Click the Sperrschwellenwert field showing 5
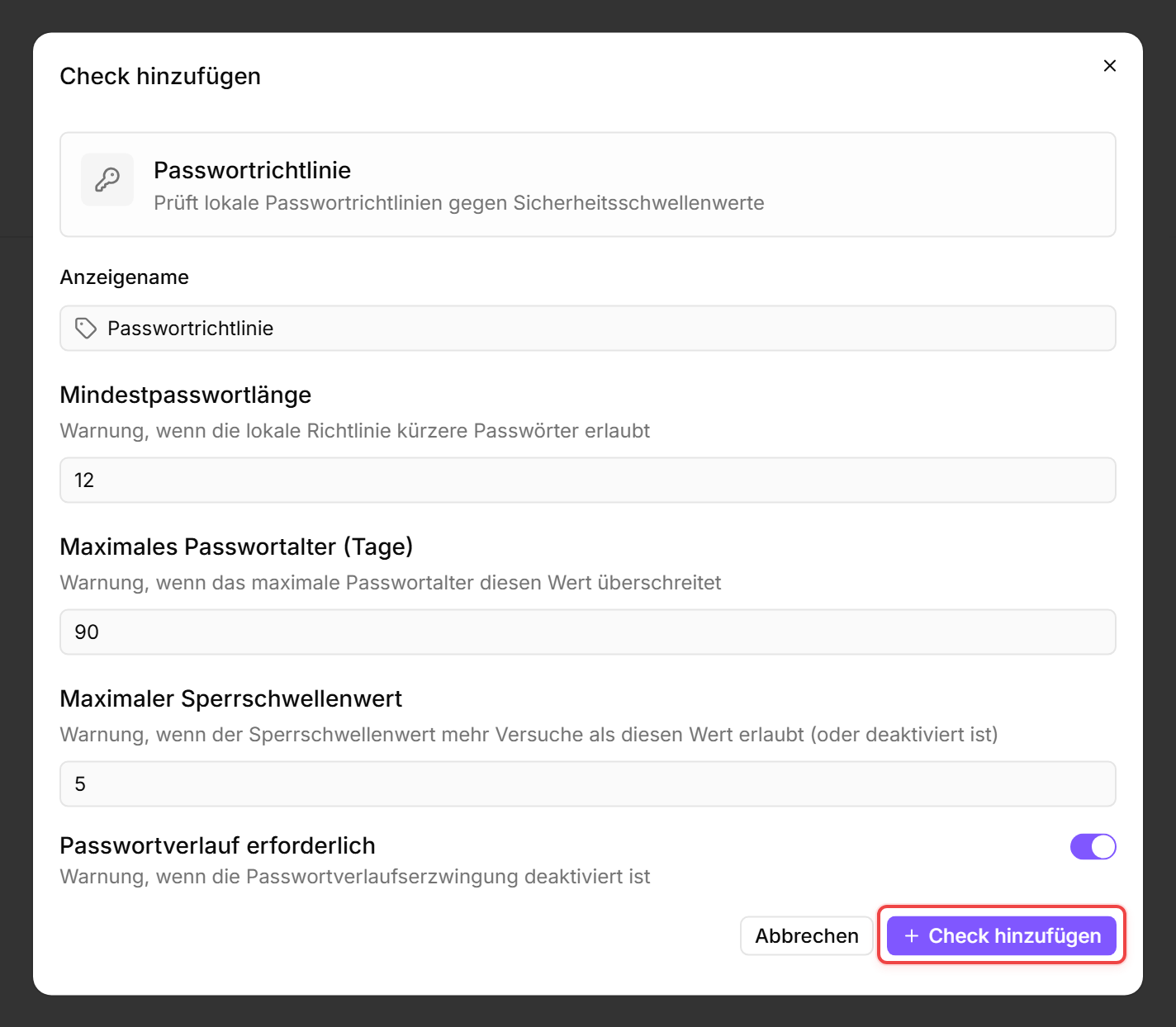 (588, 784)
